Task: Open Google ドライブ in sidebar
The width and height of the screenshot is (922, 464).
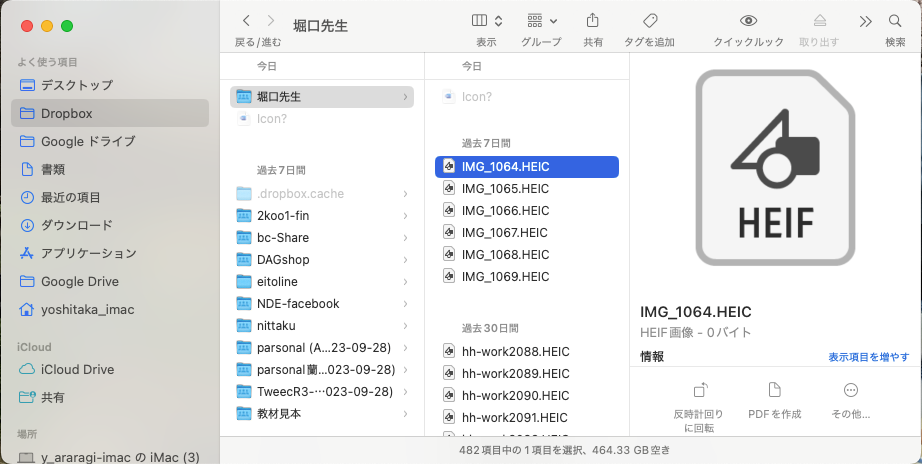Action: (x=110, y=142)
